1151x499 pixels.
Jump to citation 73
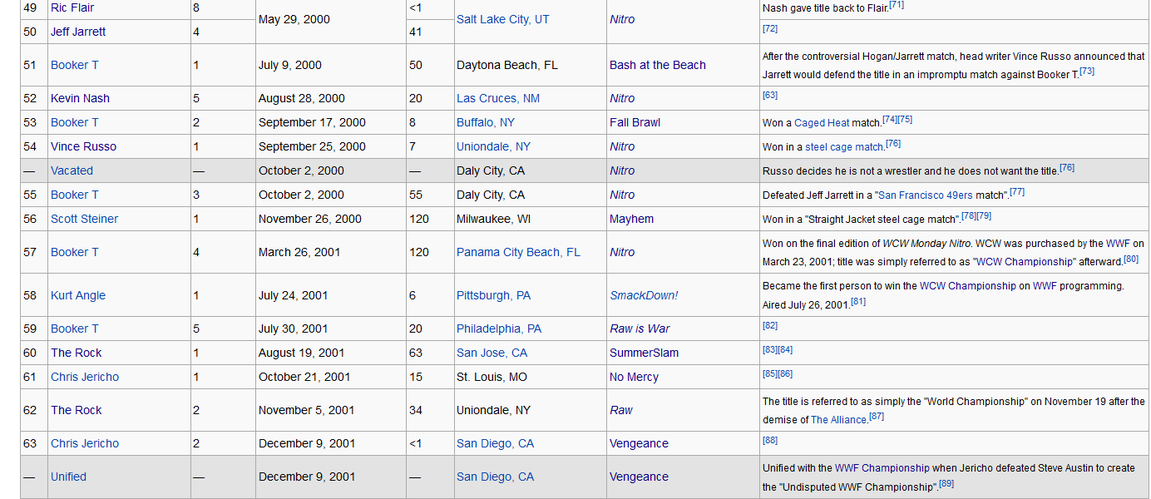(1087, 71)
